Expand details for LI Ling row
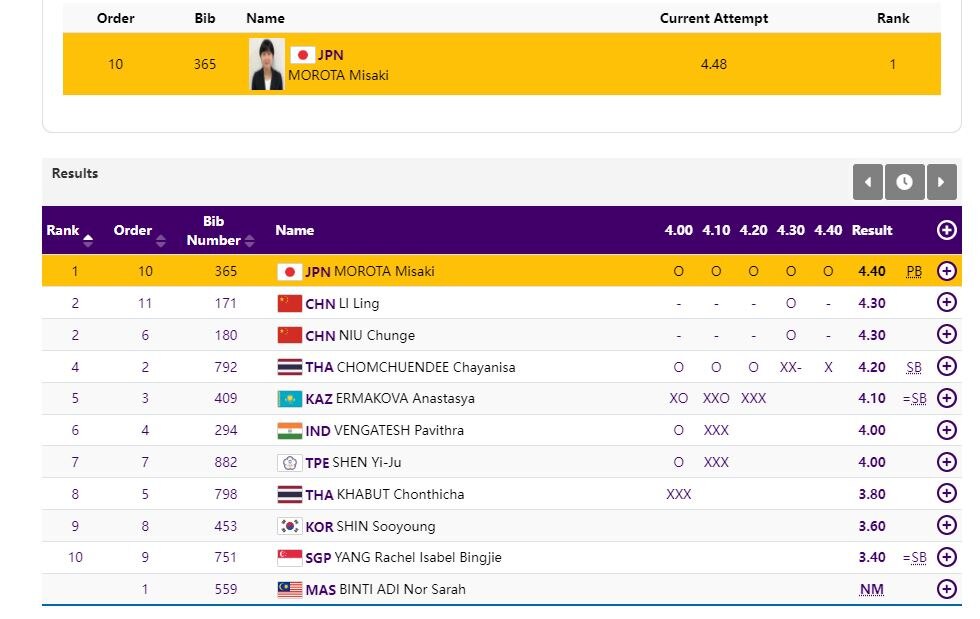Image resolution: width=980 pixels, height=619 pixels. 946,303
